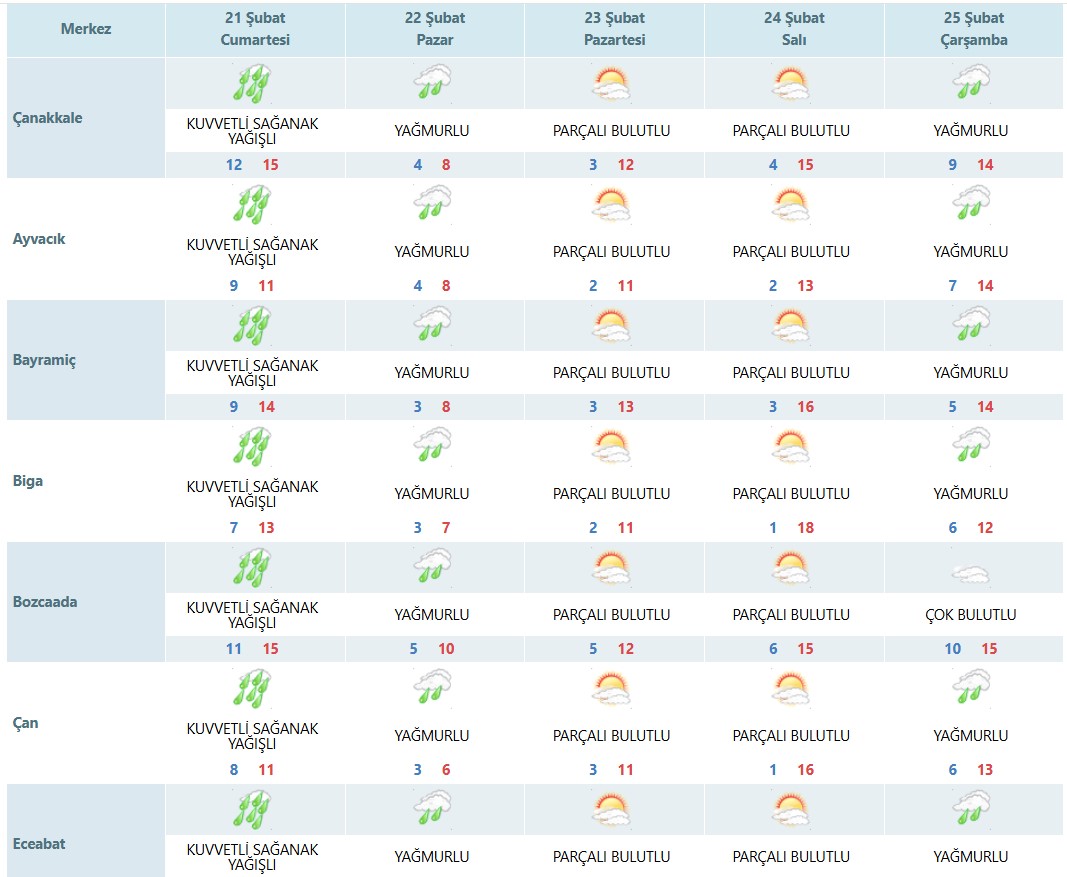Click Çanakkale rainy icon for 25 Şubat
The width and height of the screenshot is (1067, 877).
pyautogui.click(x=970, y=84)
